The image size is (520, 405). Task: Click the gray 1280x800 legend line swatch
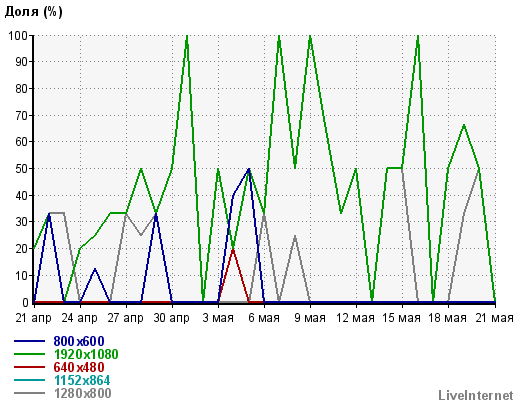click(x=29, y=393)
